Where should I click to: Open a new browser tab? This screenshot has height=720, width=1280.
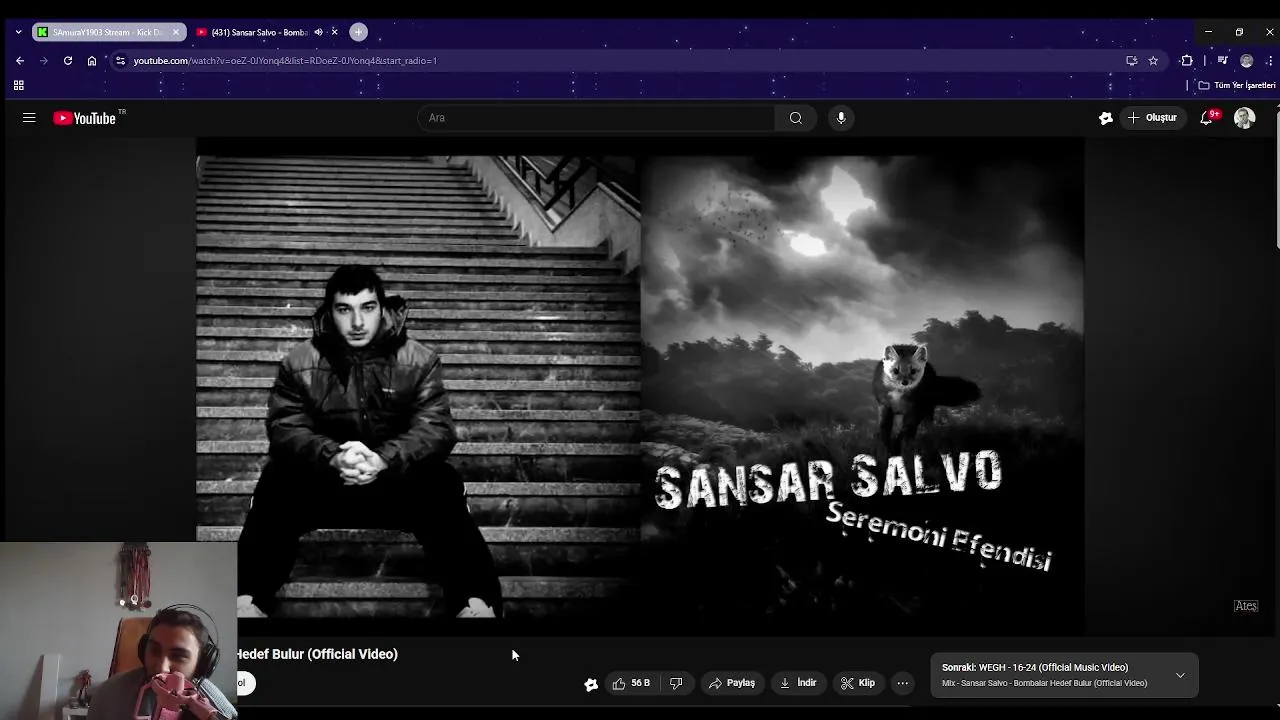(x=358, y=32)
